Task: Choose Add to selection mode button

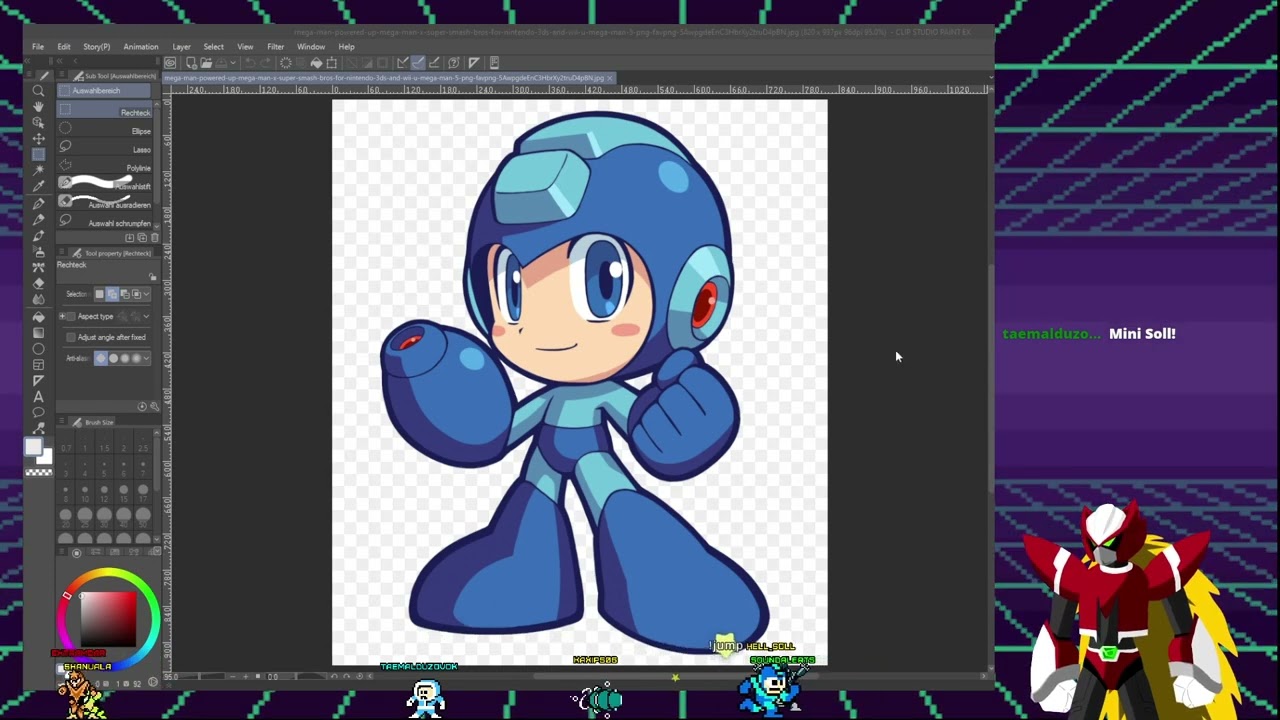Action: [x=112, y=294]
